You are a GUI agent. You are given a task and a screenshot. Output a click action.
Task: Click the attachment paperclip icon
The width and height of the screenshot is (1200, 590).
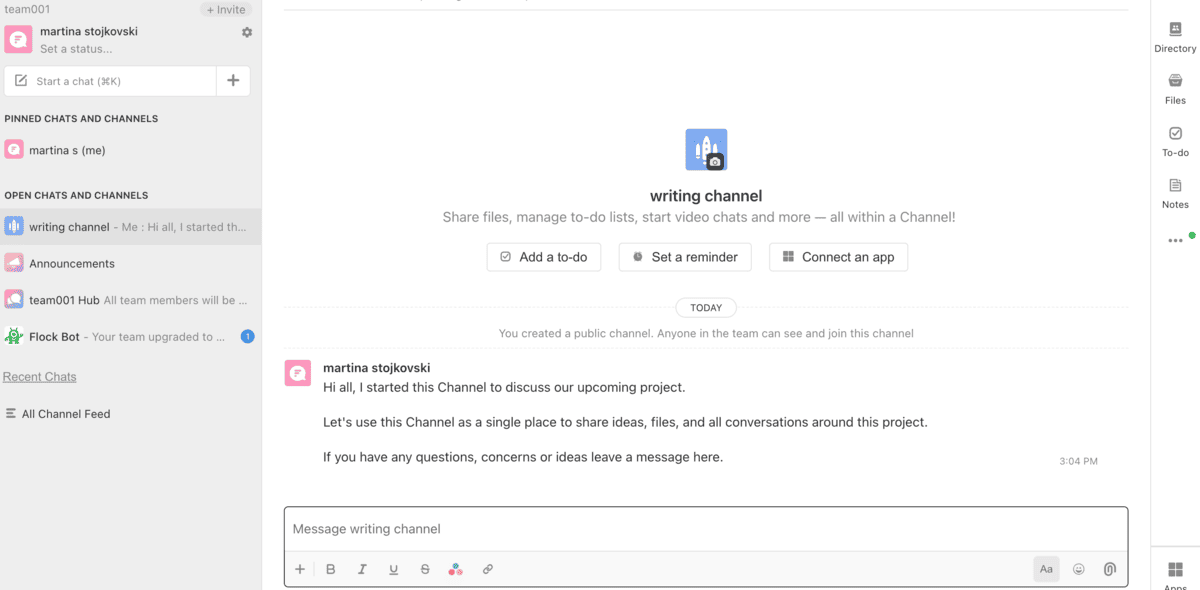click(x=1109, y=569)
